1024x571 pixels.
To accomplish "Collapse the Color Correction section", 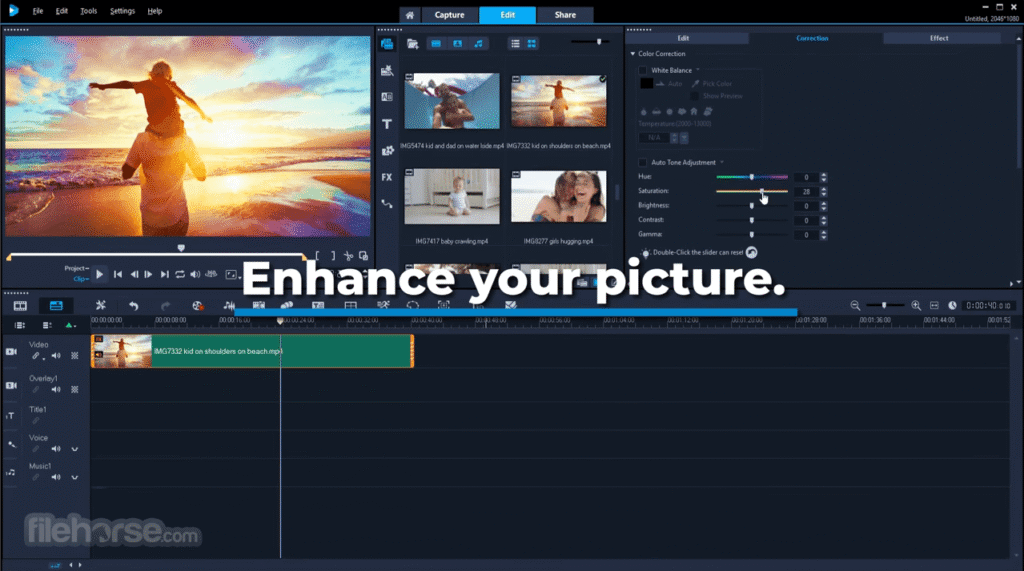I will pyautogui.click(x=632, y=54).
